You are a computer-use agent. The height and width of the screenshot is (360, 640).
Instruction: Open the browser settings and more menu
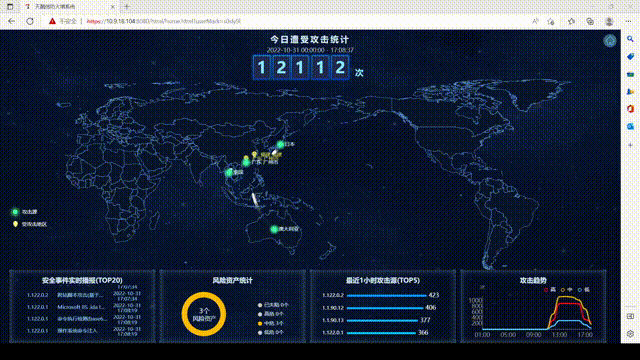point(629,21)
